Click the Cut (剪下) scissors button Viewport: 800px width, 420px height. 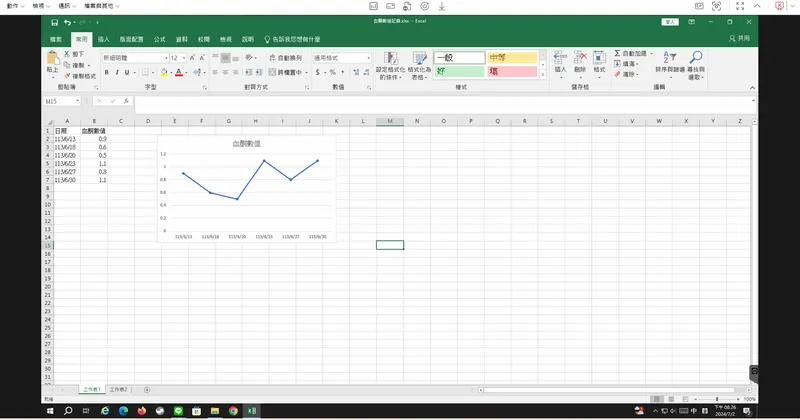tap(74, 54)
